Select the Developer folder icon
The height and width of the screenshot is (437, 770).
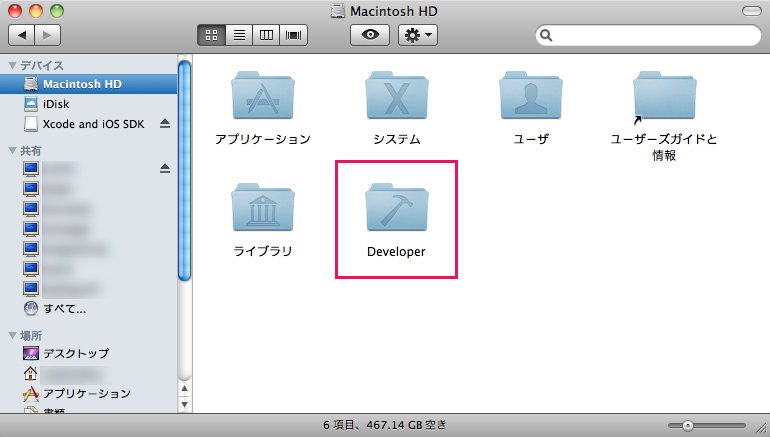pyautogui.click(x=397, y=207)
